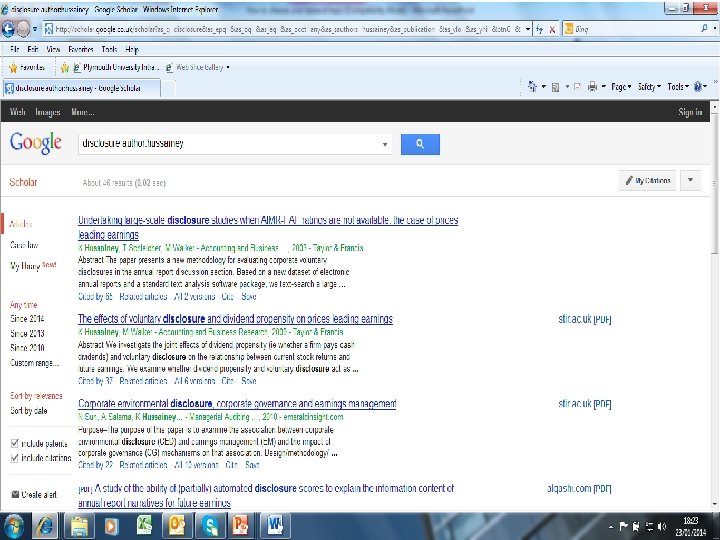The height and width of the screenshot is (540, 720).
Task: Open the Edit menu
Action: point(33,49)
